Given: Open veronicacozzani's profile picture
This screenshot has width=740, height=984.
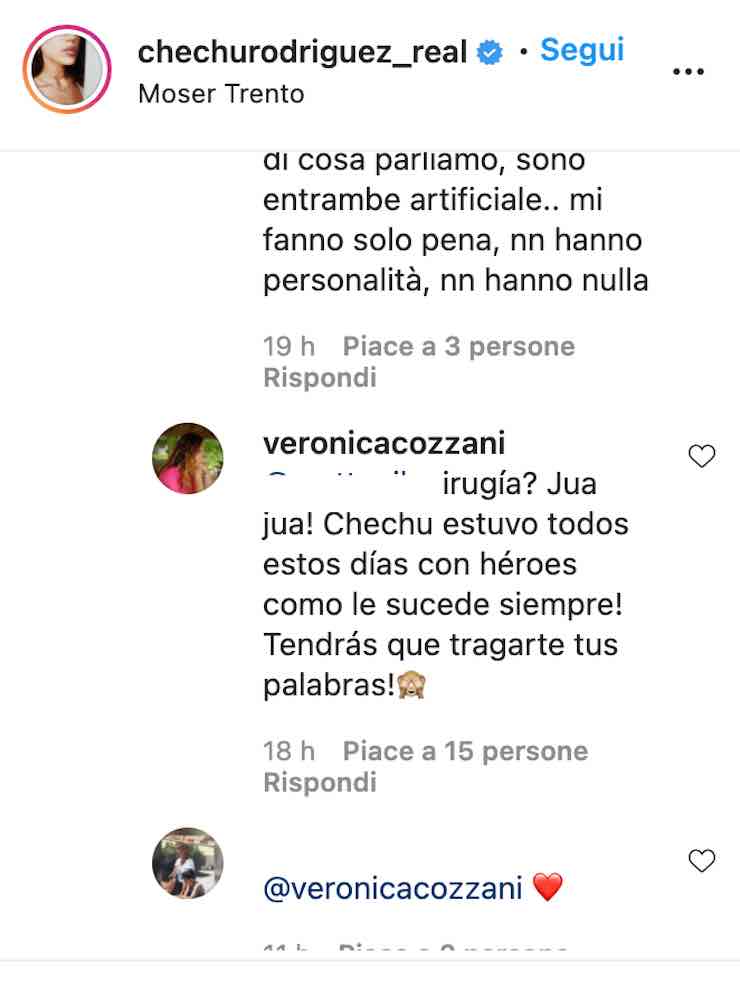Looking at the screenshot, I should coord(188,458).
